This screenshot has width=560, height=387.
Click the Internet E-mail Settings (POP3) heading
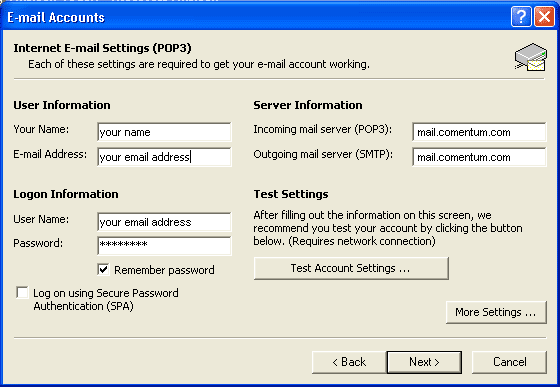(102, 48)
